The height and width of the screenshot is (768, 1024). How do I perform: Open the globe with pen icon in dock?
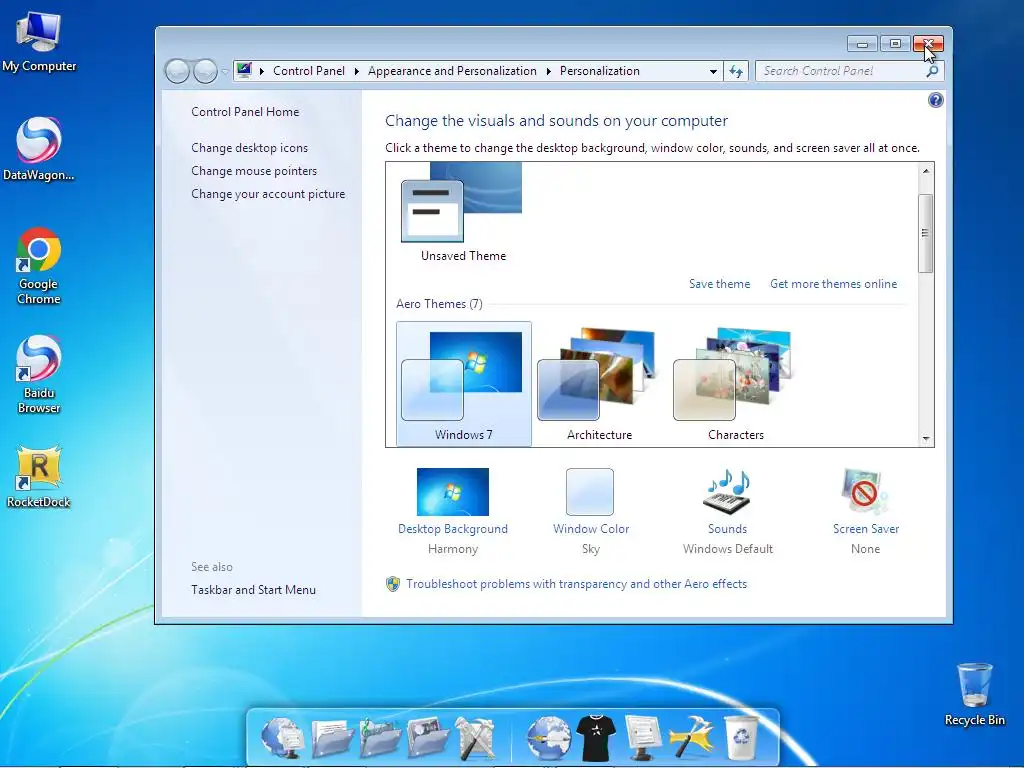pos(549,738)
